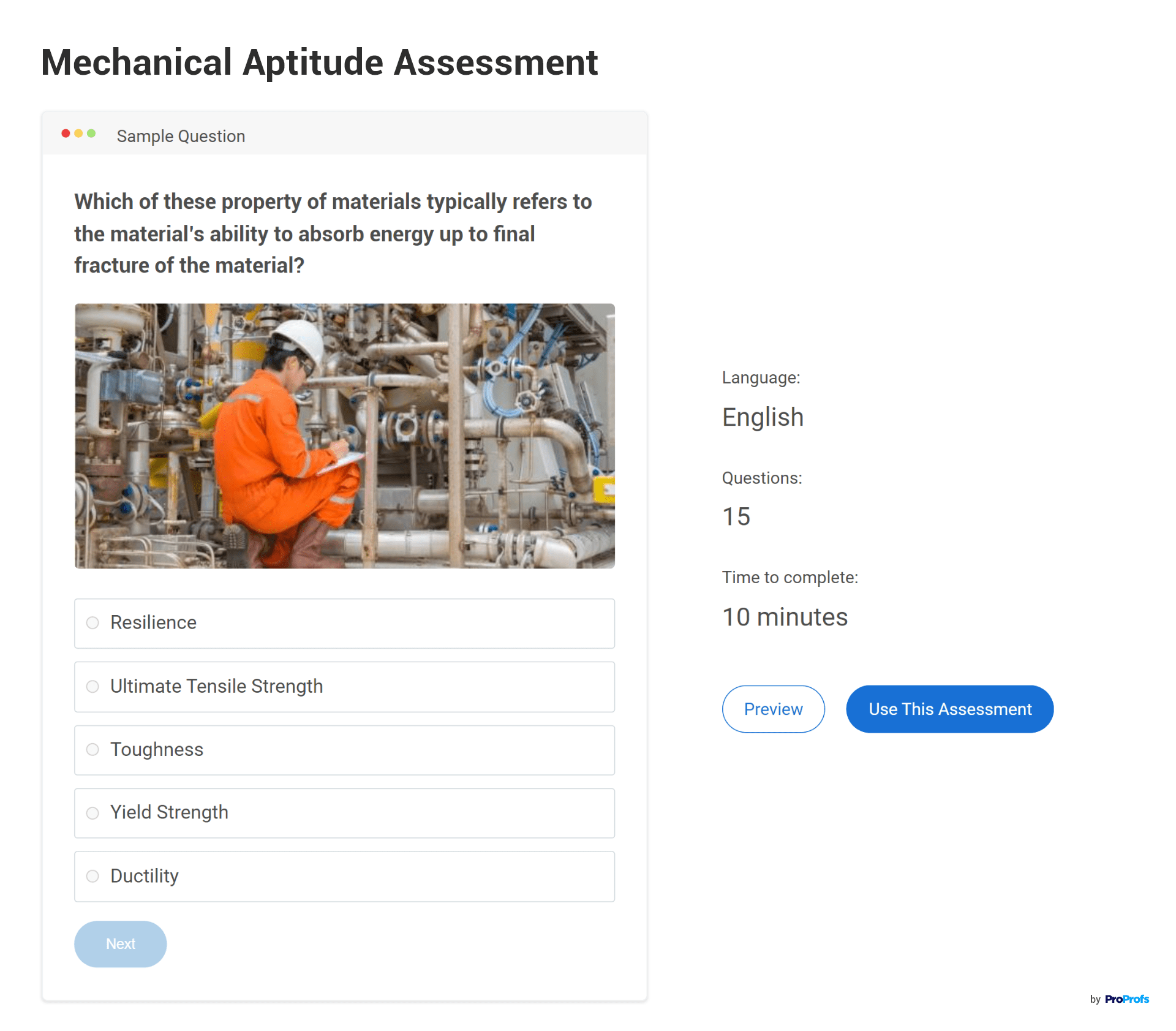
Task: Click the Sample Question header label
Action: [x=181, y=136]
